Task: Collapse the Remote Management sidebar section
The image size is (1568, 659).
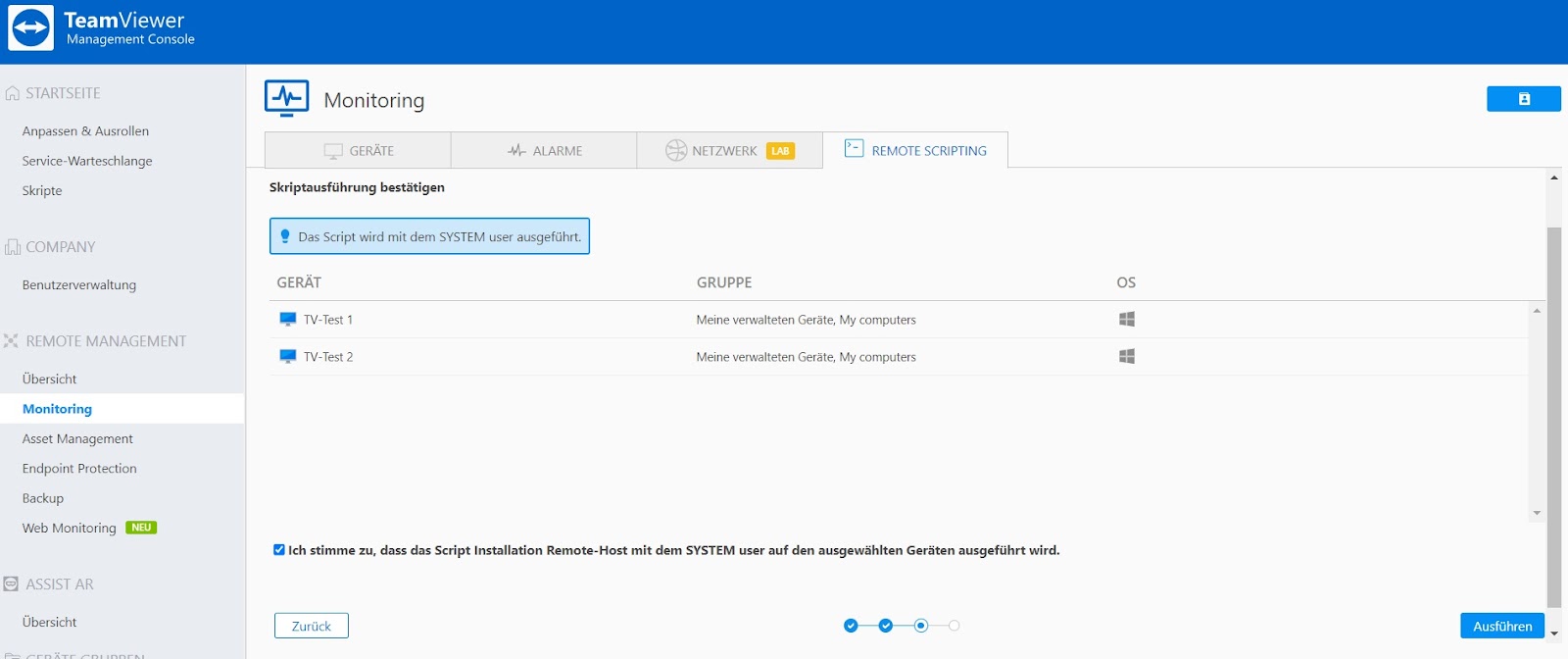Action: pyautogui.click(x=105, y=341)
